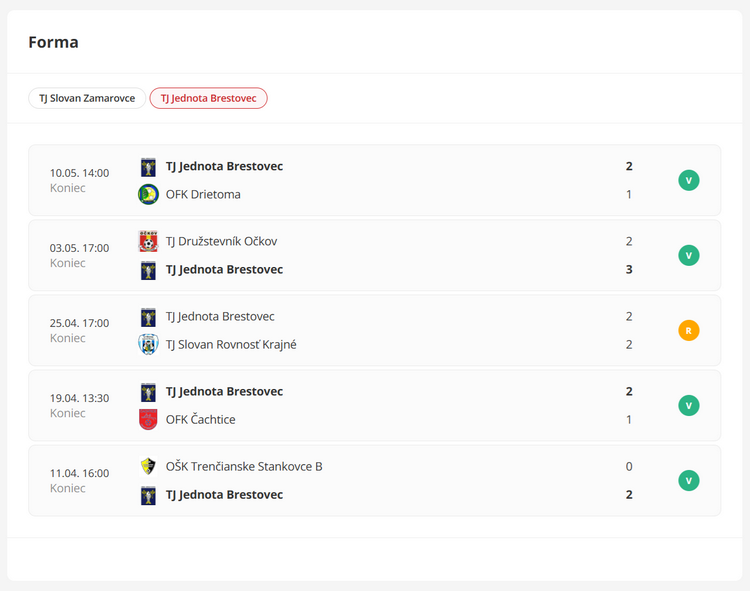Click win badge for 19.04. match
The height and width of the screenshot is (591, 750).
[689, 405]
